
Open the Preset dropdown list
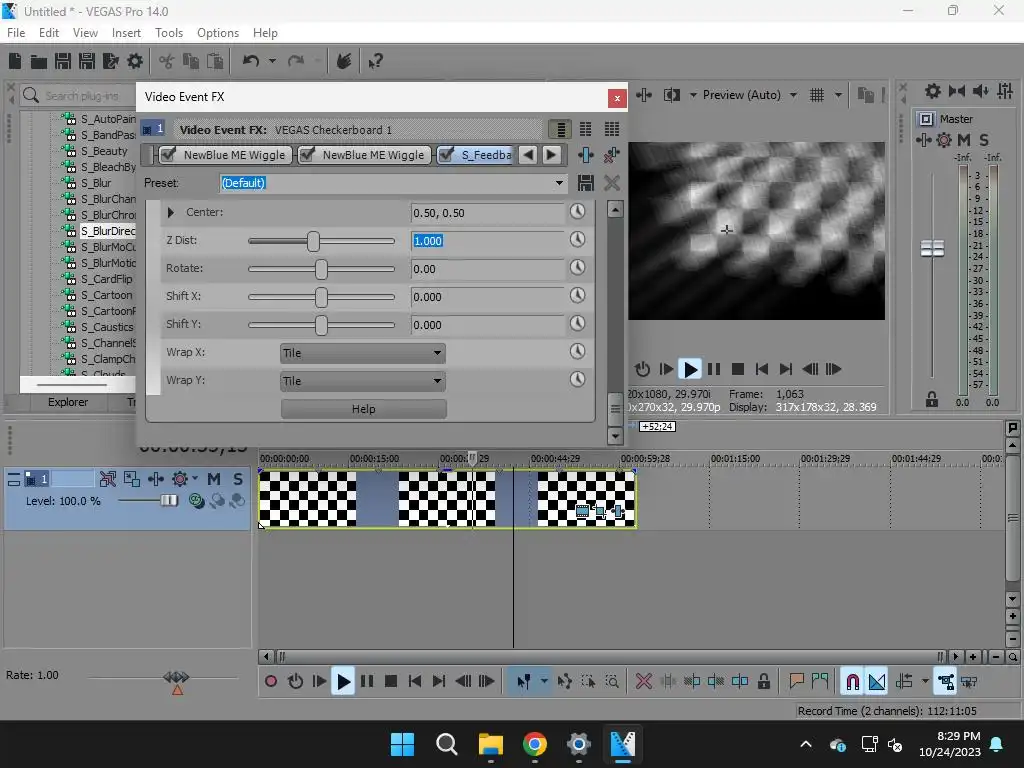click(x=559, y=183)
